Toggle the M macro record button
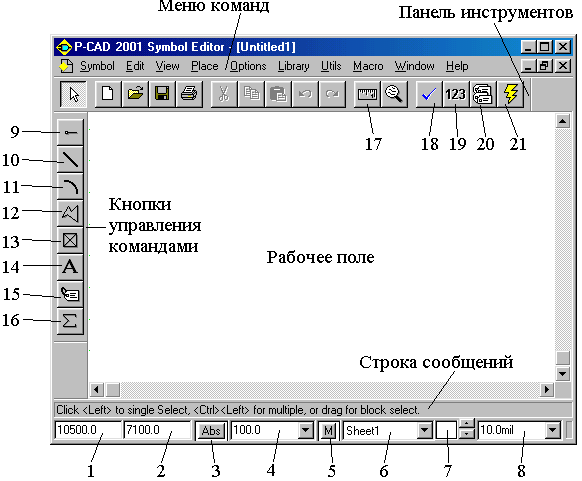 [328, 431]
